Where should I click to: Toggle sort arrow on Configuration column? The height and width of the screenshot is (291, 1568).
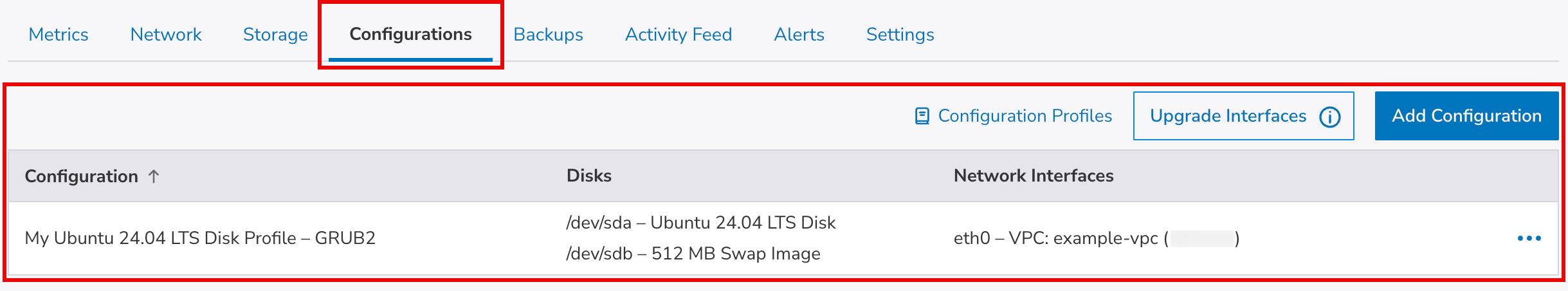154,176
